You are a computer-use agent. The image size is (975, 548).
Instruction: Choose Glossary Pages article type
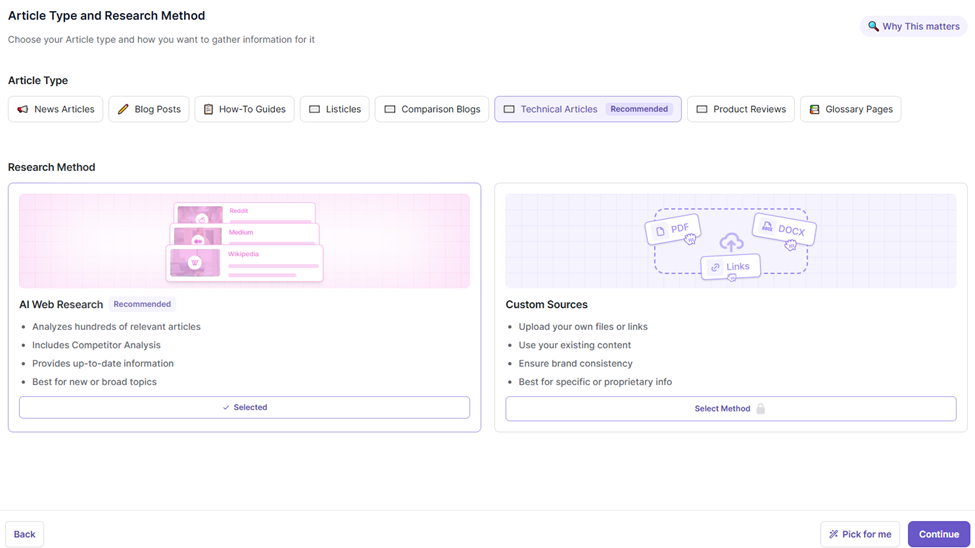[851, 109]
